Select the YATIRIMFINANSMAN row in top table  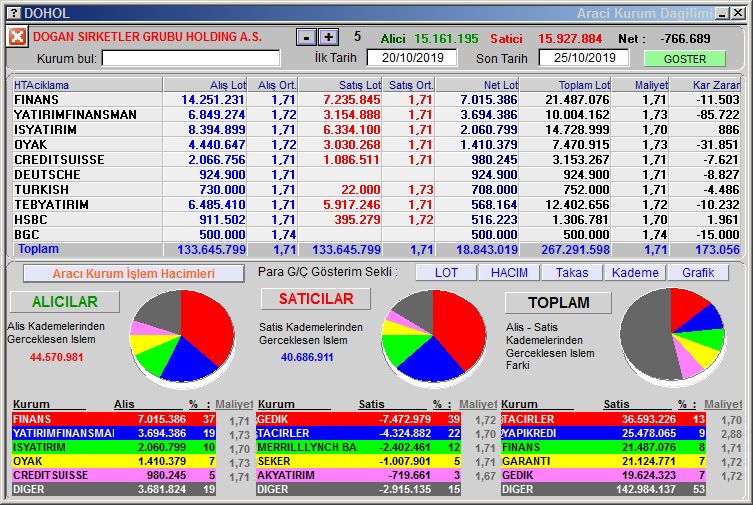coord(376,115)
